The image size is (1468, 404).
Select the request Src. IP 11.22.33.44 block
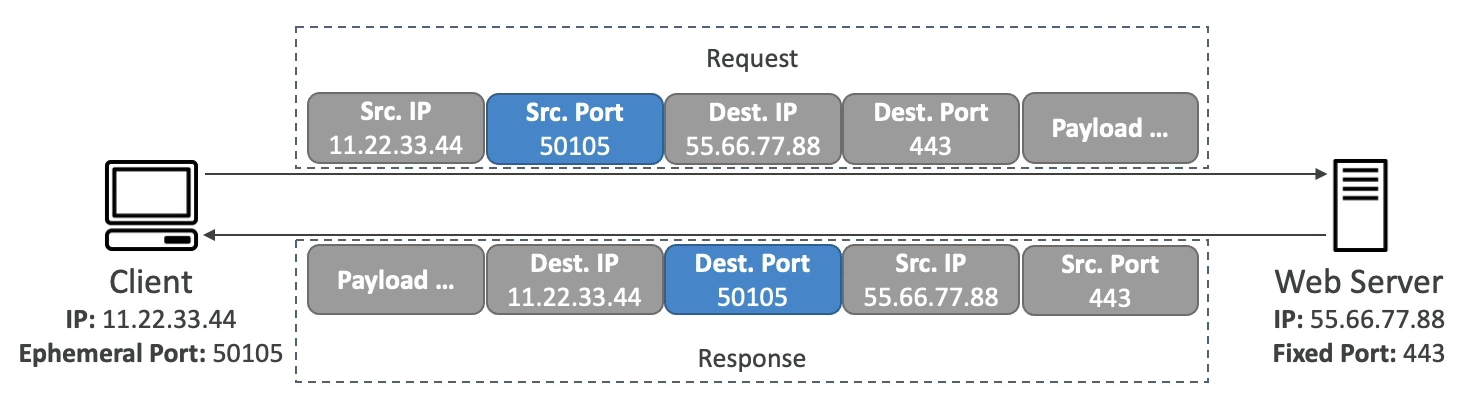pos(396,129)
